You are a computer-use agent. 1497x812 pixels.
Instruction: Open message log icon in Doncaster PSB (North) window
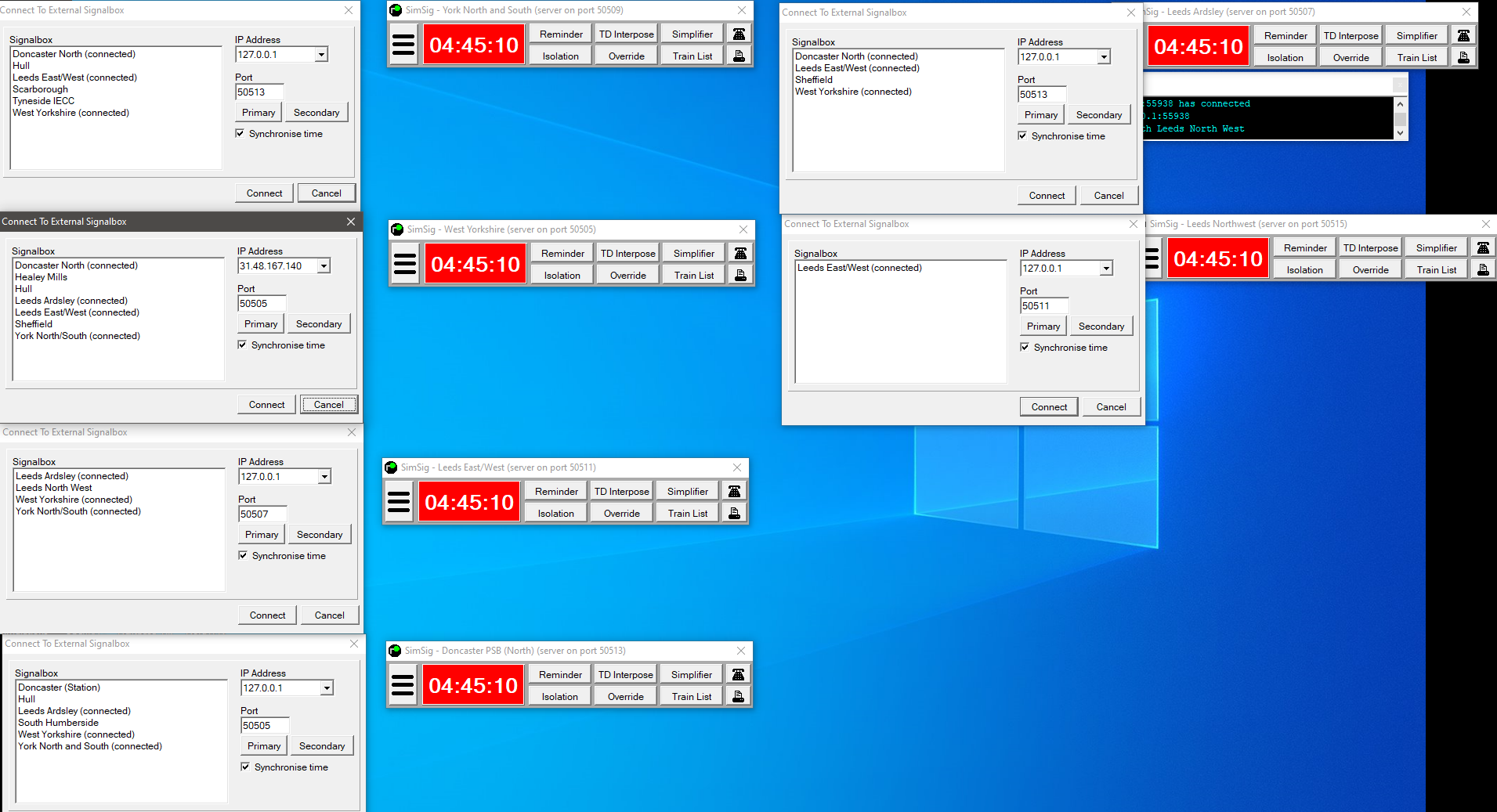[x=738, y=696]
